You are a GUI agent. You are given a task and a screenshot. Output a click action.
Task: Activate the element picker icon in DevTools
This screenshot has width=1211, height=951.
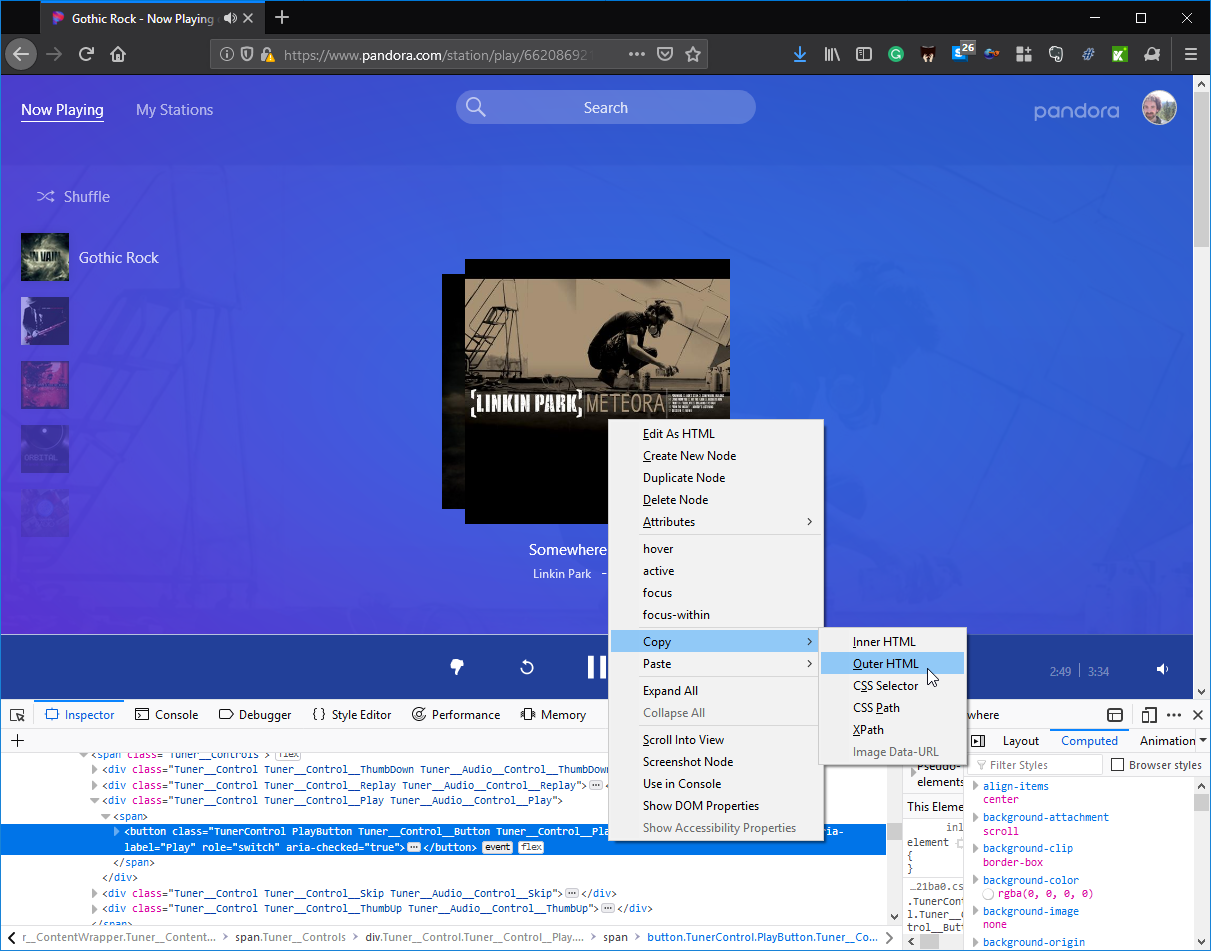tap(17, 715)
